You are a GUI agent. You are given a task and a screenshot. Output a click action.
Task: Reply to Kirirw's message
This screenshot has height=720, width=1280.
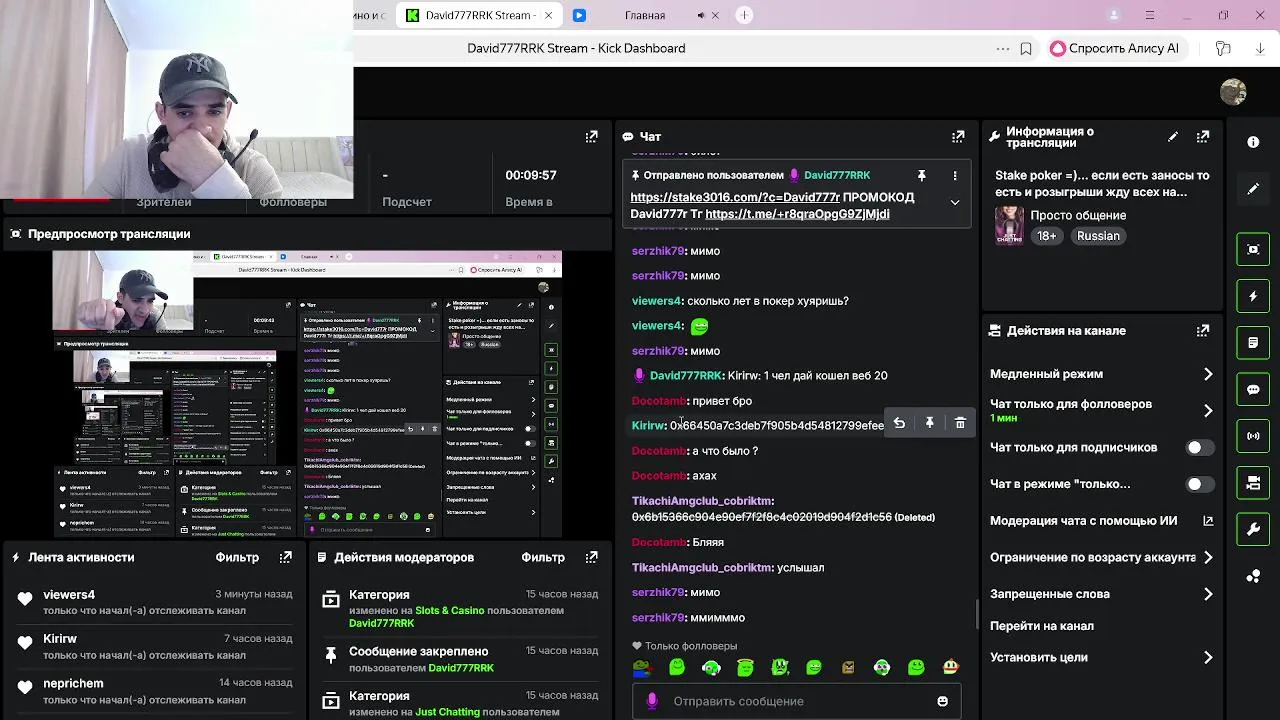tap(899, 424)
